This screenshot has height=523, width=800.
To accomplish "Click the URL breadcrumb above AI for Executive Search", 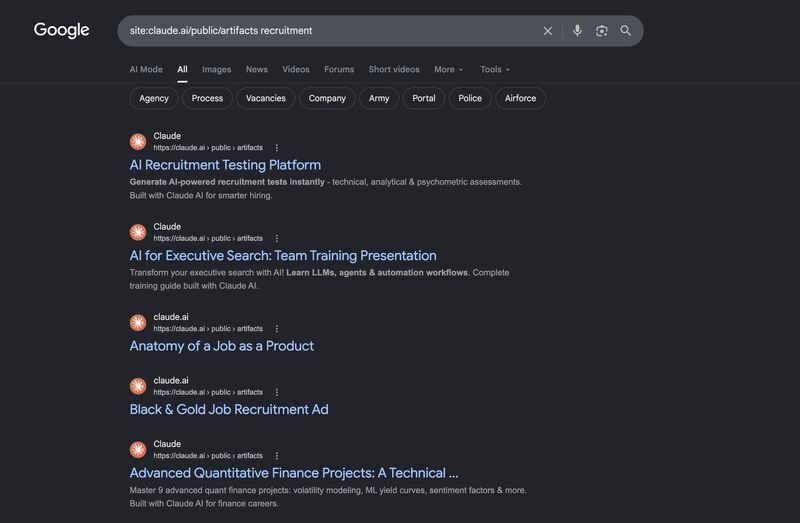I will [x=208, y=238].
